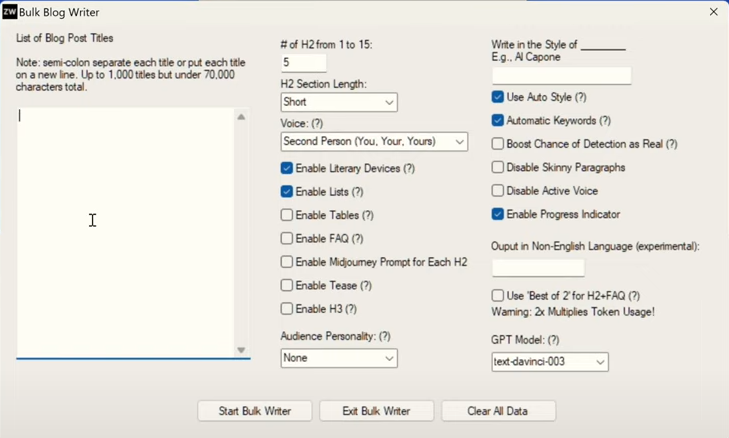The height and width of the screenshot is (438, 729).
Task: Click the ZW app icon in title bar
Action: point(10,12)
